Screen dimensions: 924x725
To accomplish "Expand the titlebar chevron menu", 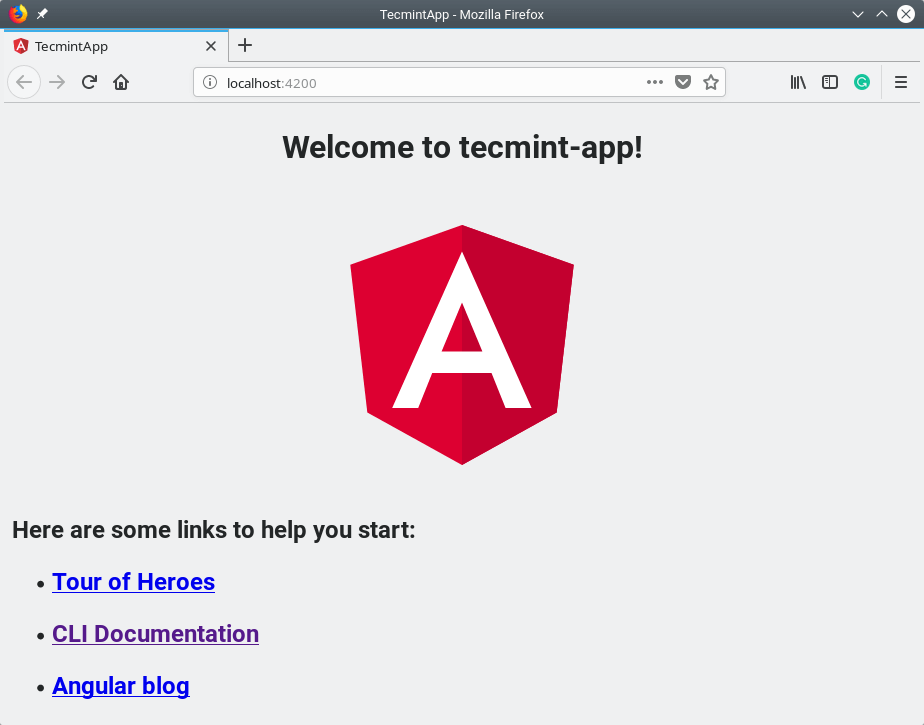I will [x=857, y=13].
